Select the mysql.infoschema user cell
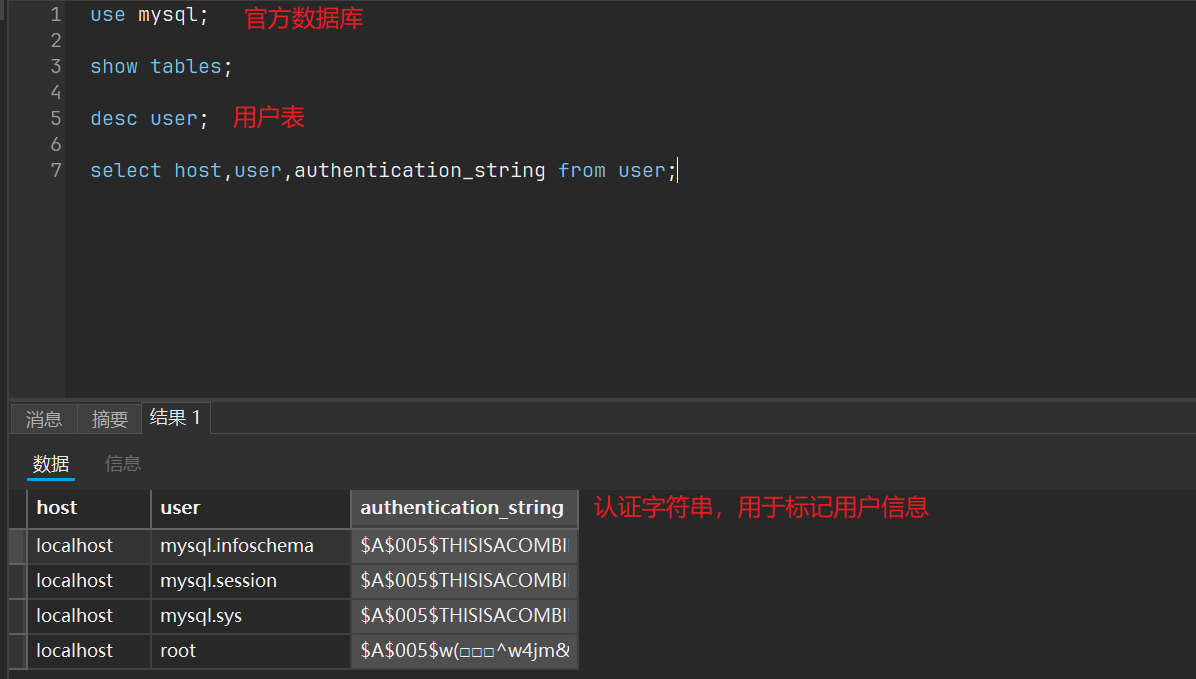 click(250, 546)
